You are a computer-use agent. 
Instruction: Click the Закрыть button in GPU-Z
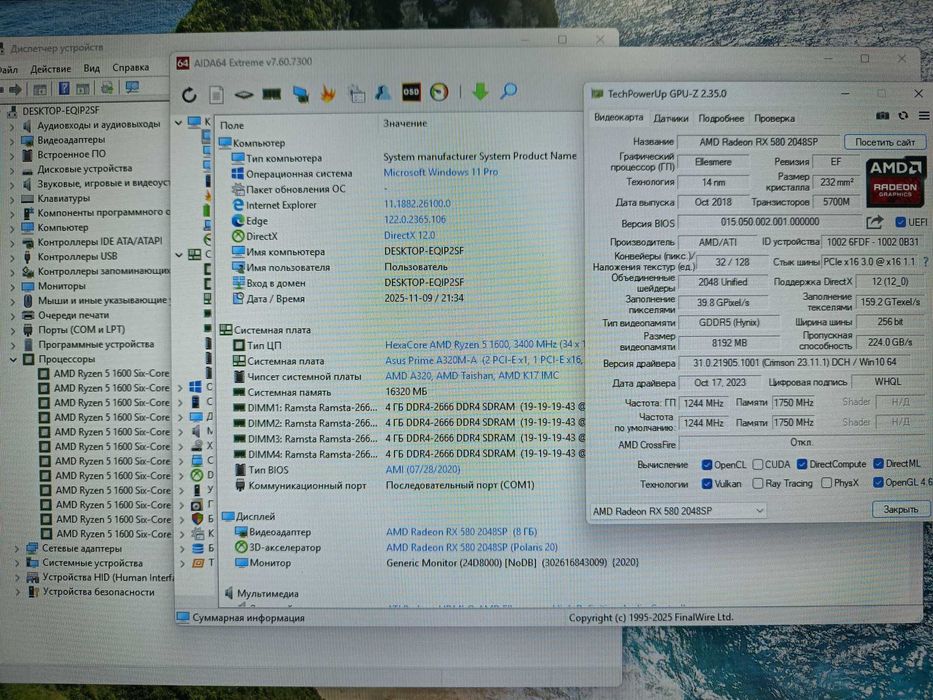click(900, 510)
